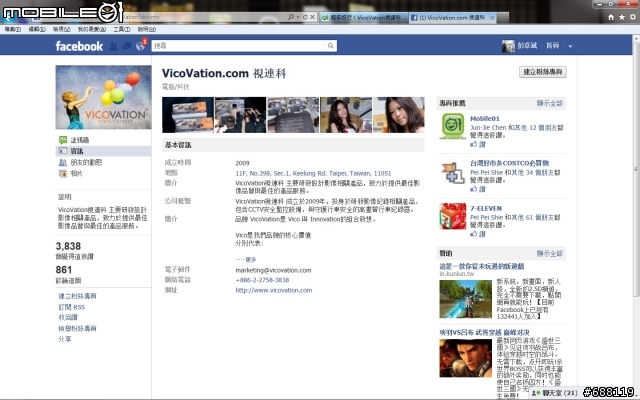Open the 聊天室 (21) chat bar
640x400 pixels.
pyautogui.click(x=555, y=393)
